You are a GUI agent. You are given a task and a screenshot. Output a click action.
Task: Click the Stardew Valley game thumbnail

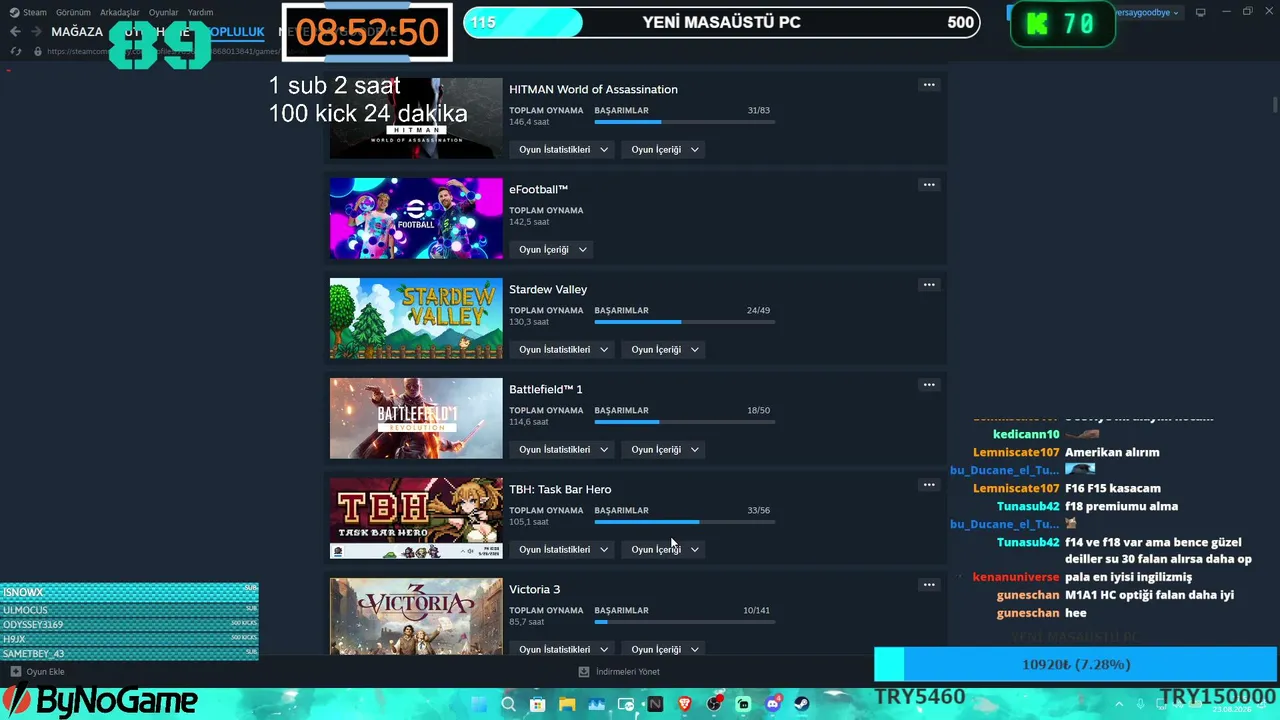coord(416,318)
